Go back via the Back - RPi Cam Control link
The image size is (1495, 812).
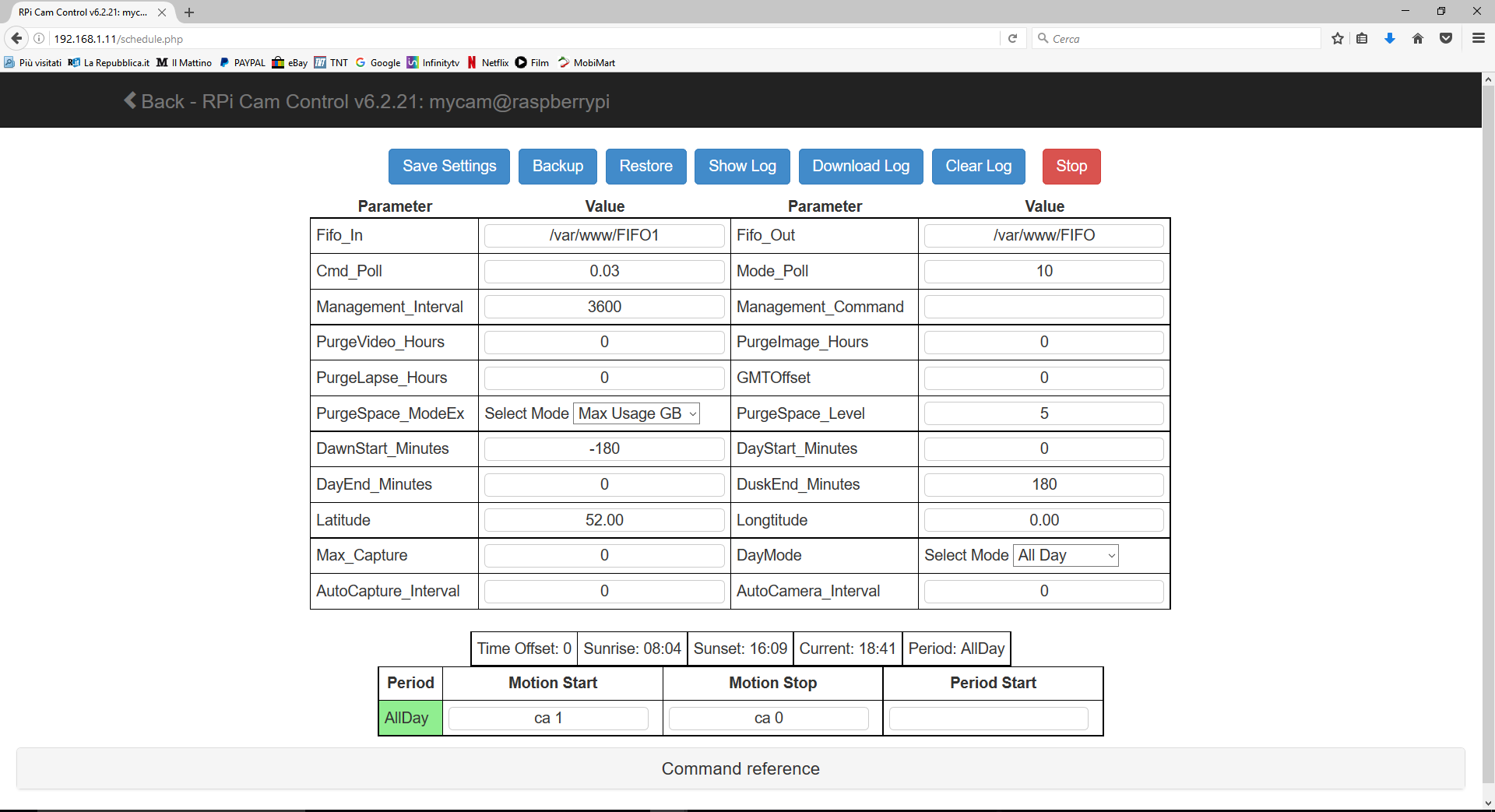coord(367,101)
